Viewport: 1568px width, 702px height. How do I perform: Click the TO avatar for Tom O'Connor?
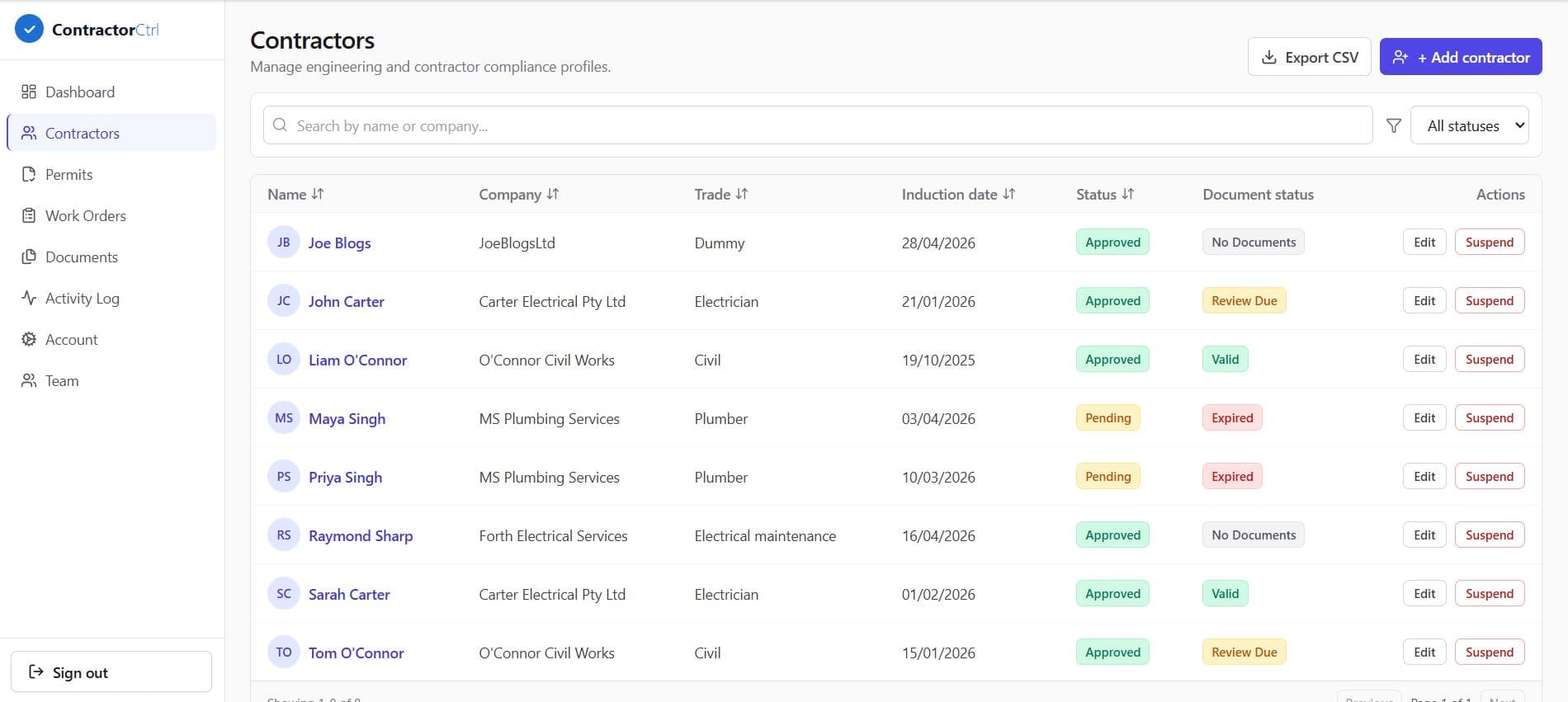[284, 653]
